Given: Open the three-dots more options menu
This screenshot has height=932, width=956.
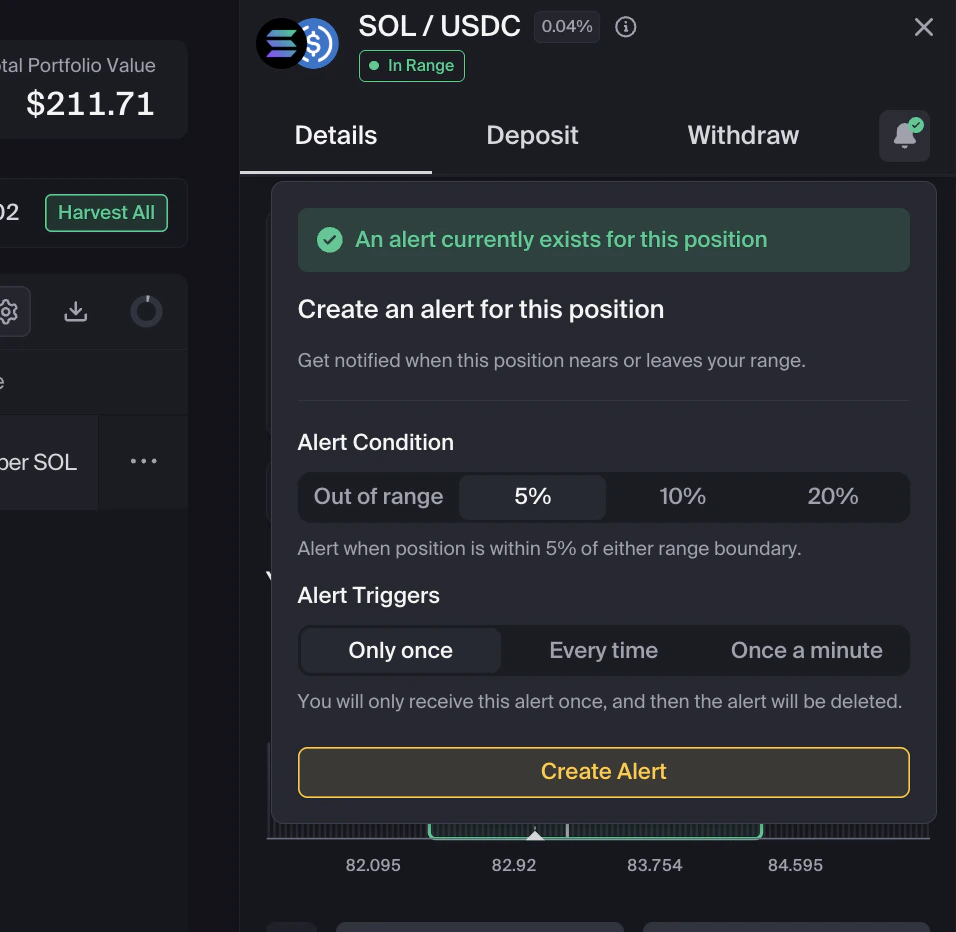Looking at the screenshot, I should (x=144, y=461).
